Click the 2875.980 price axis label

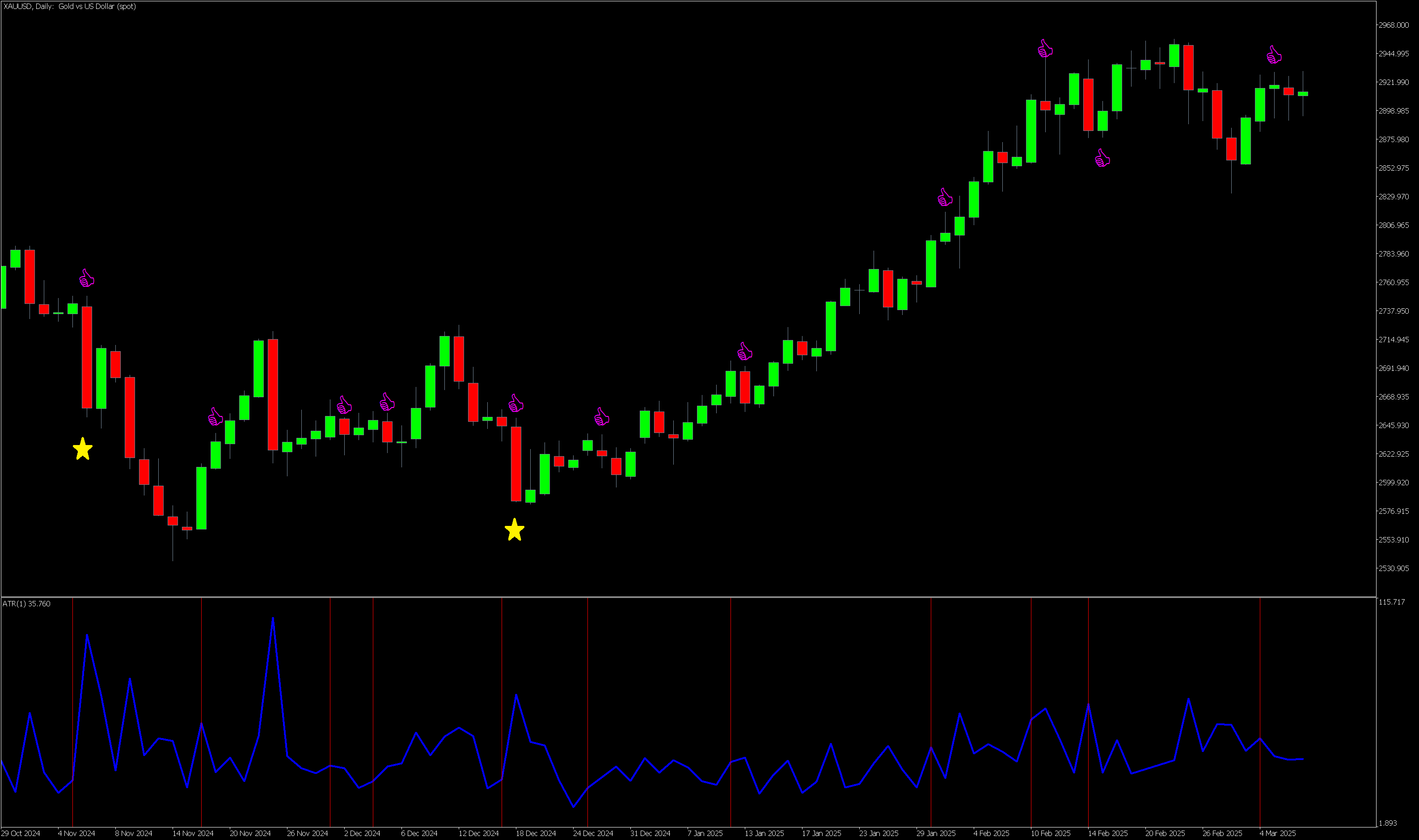[1394, 139]
